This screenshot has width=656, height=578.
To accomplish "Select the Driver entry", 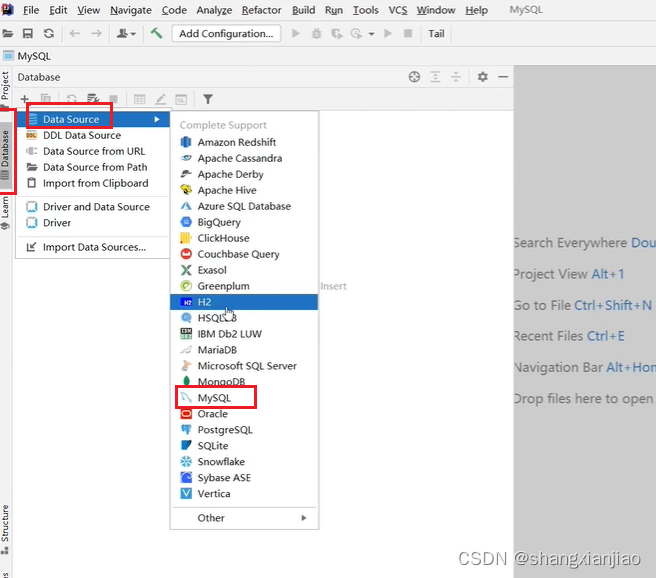I will [x=93, y=223].
